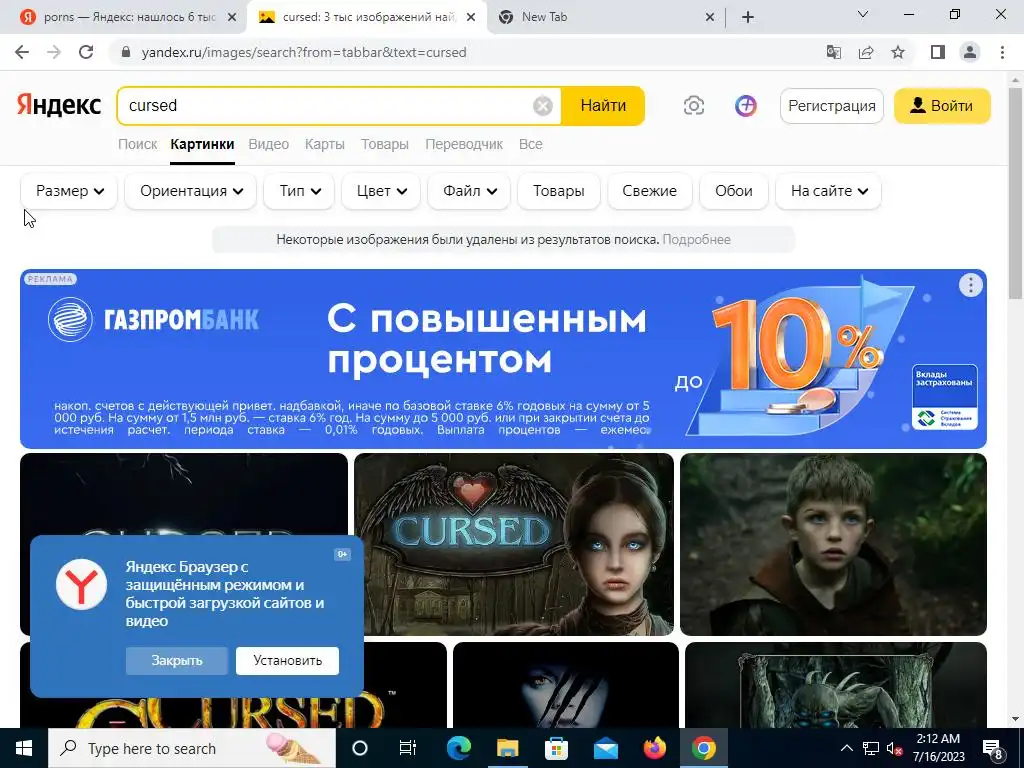The image size is (1024, 768).
Task: Open the Переводчик tab
Action: coord(464,144)
